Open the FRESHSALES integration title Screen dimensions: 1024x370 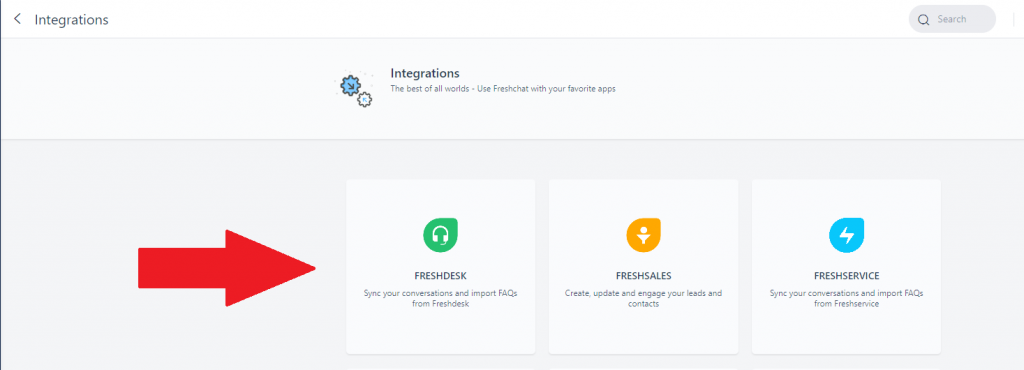(643, 275)
